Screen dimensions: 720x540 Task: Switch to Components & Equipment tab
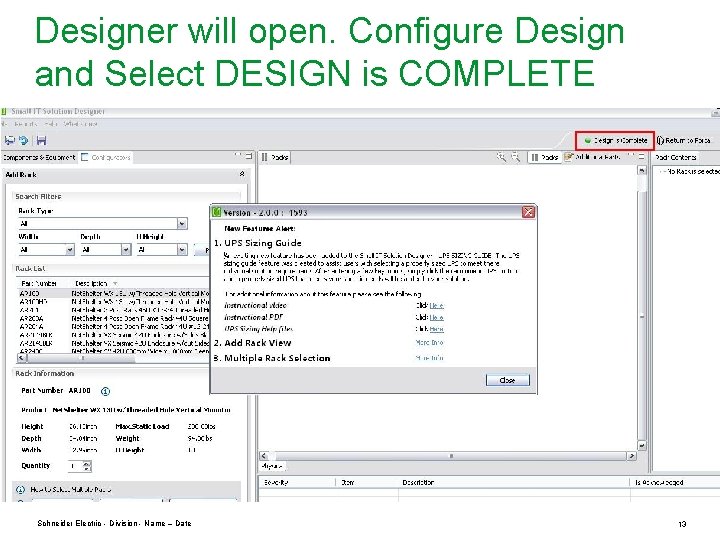pos(39,158)
